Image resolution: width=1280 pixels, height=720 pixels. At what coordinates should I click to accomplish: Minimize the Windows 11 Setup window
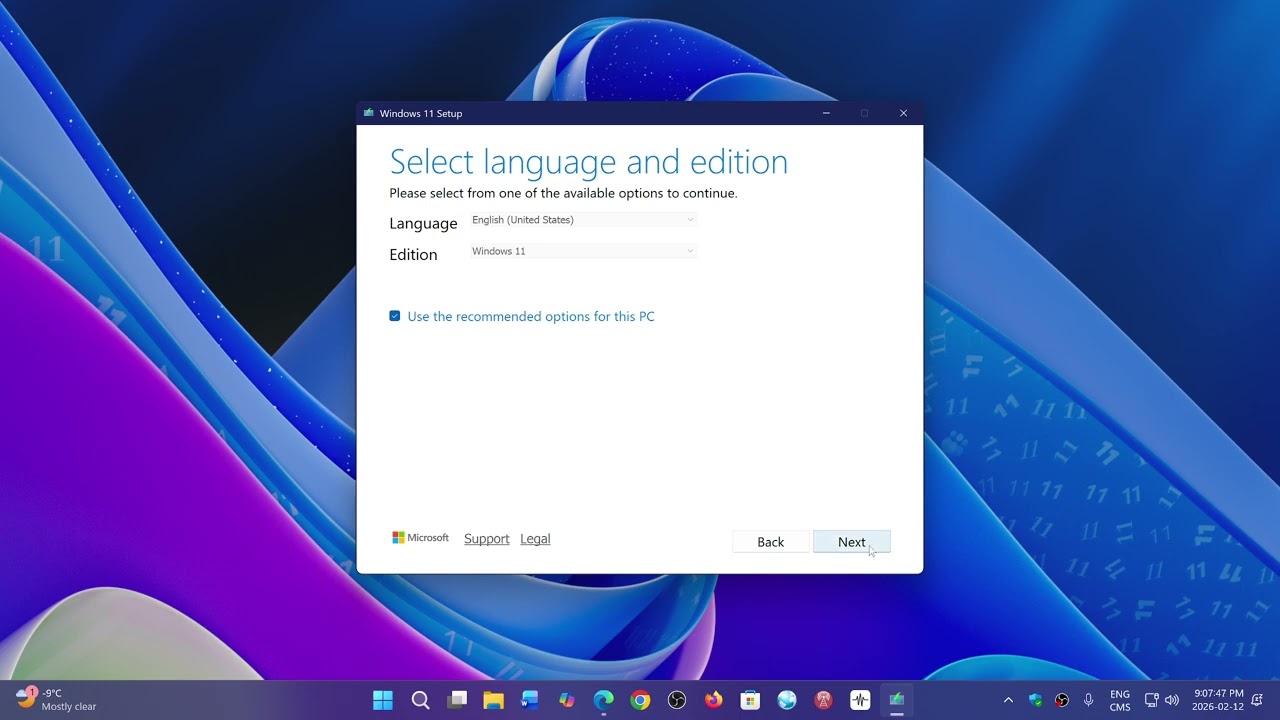click(x=826, y=113)
